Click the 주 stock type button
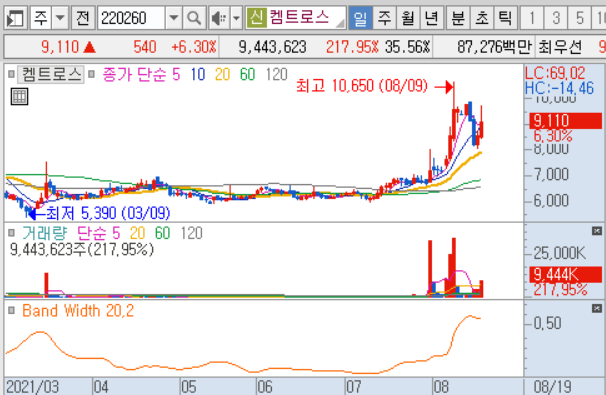 tap(41, 18)
